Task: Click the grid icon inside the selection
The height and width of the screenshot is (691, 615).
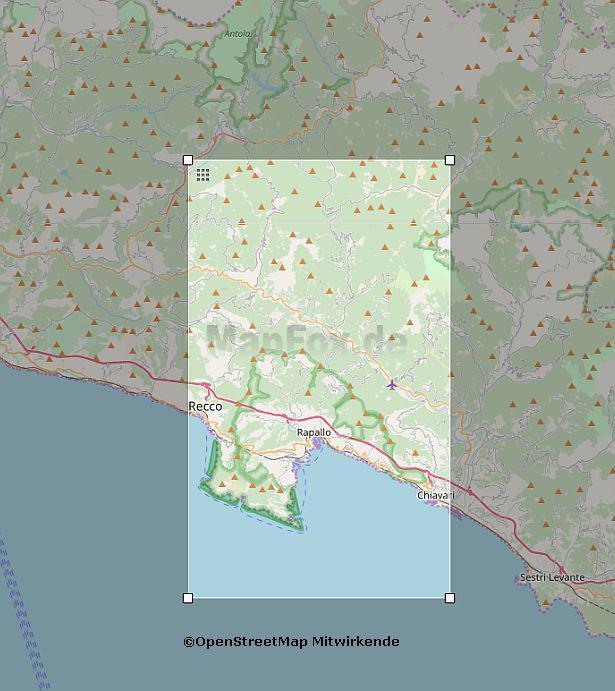Action: tap(203, 175)
